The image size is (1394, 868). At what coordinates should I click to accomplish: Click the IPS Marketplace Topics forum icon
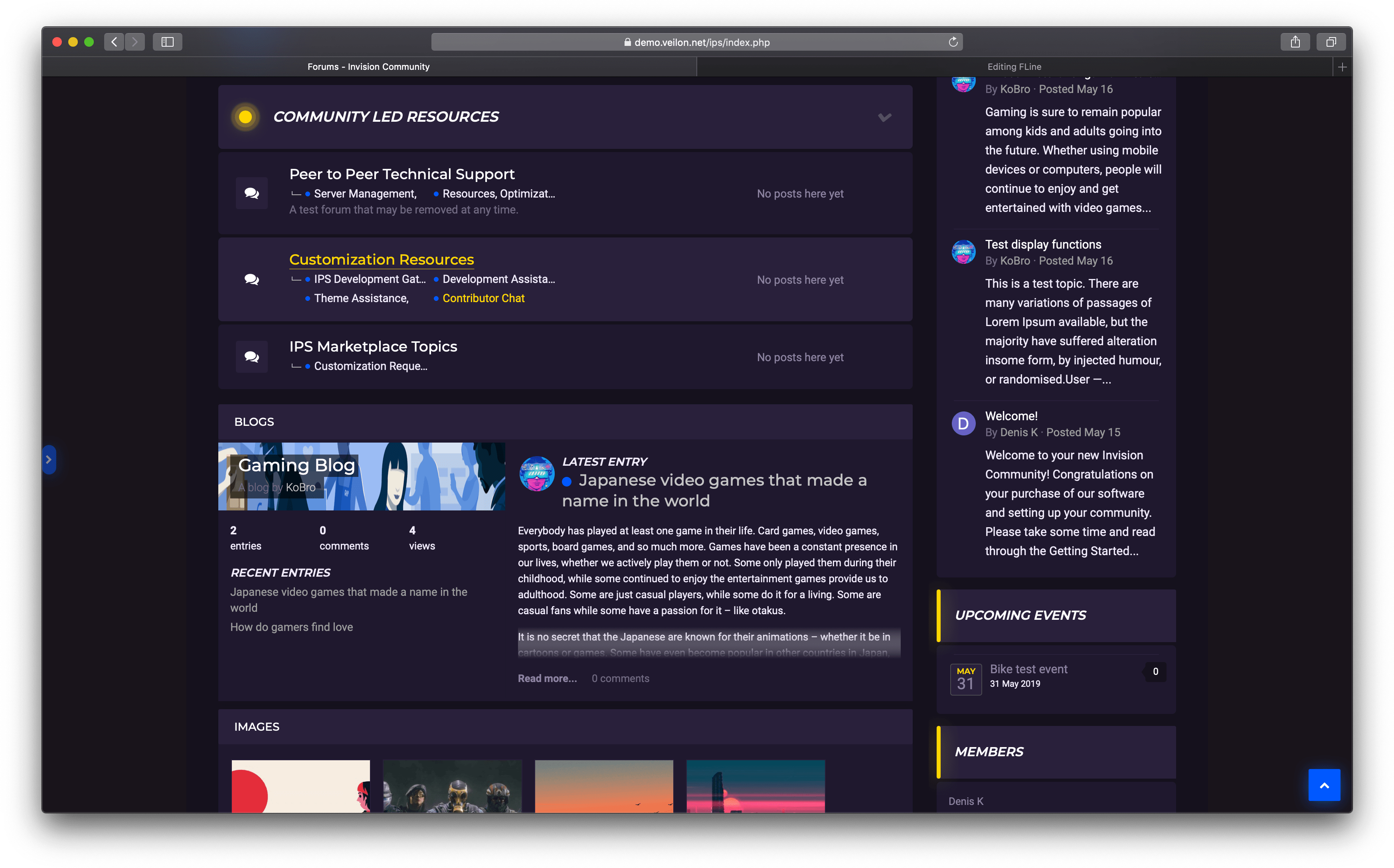point(251,356)
